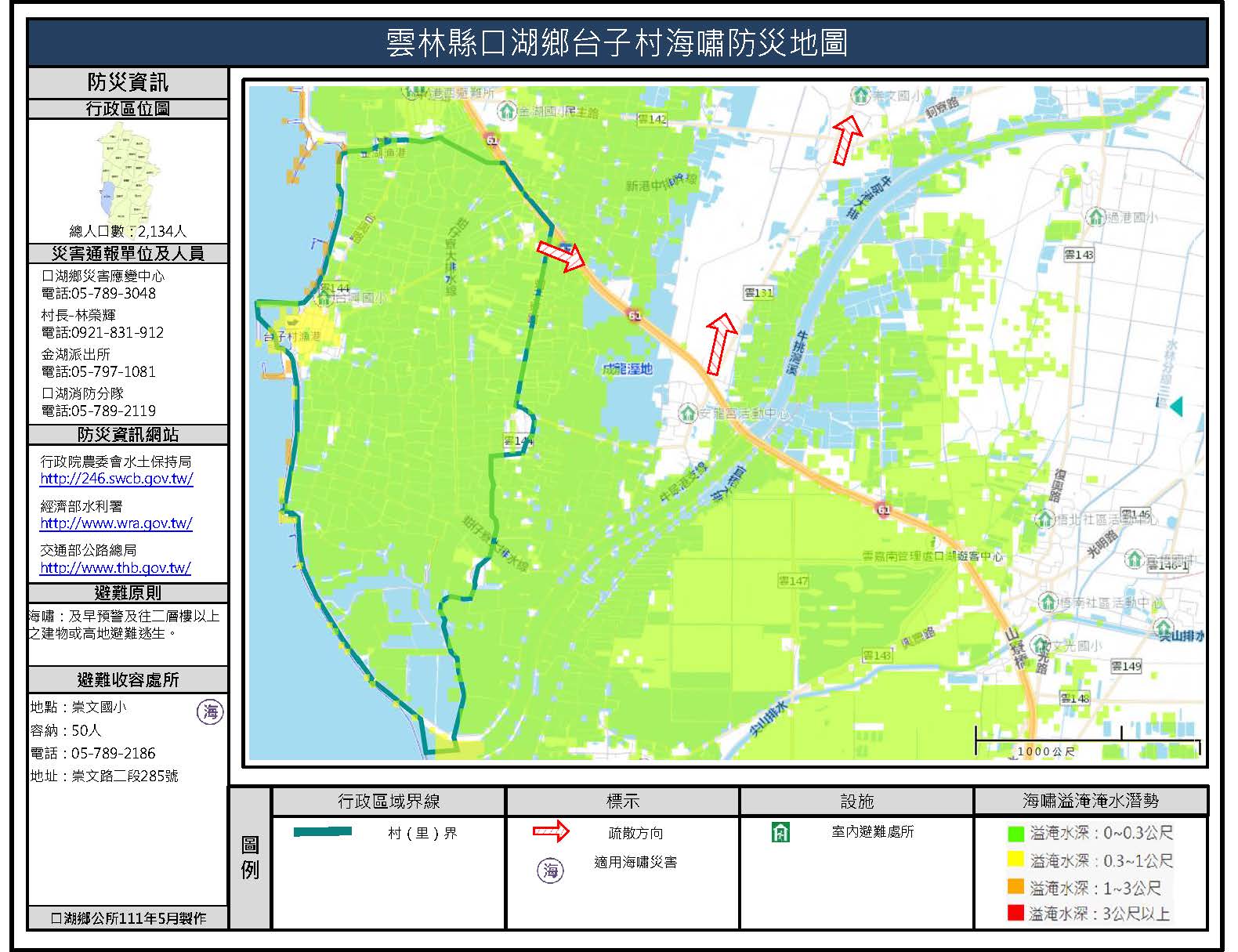Click the orange 1~3公尺 flood depth swatch
The height and width of the screenshot is (952, 1238).
(x=1015, y=886)
